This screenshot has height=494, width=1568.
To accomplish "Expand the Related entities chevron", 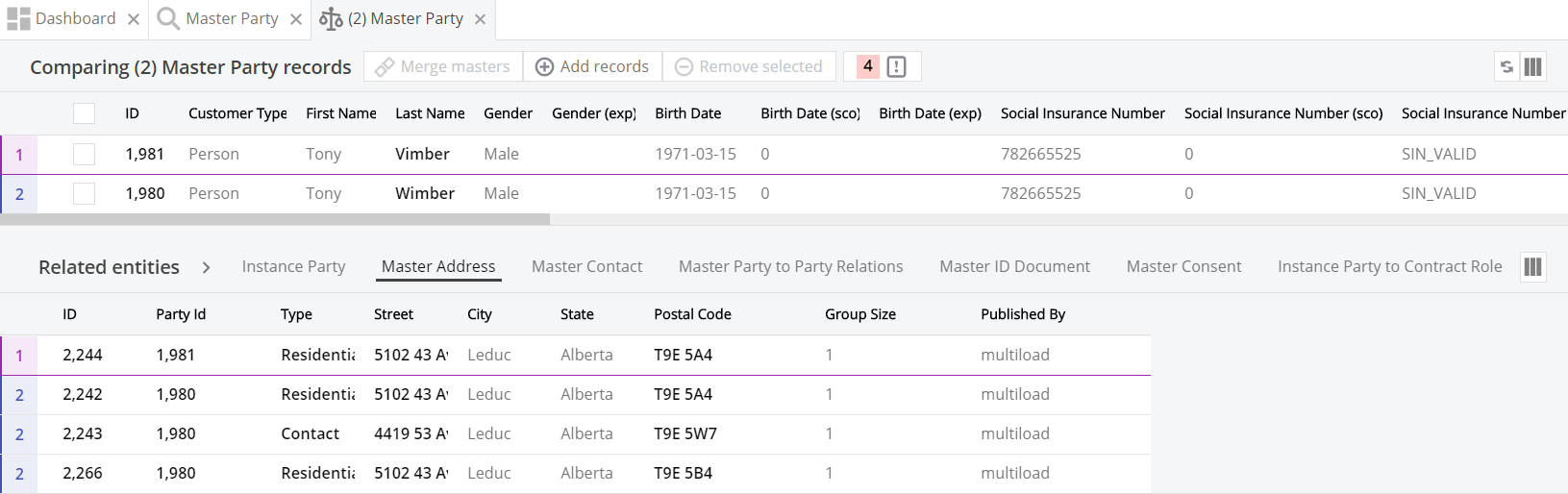I will (x=206, y=267).
